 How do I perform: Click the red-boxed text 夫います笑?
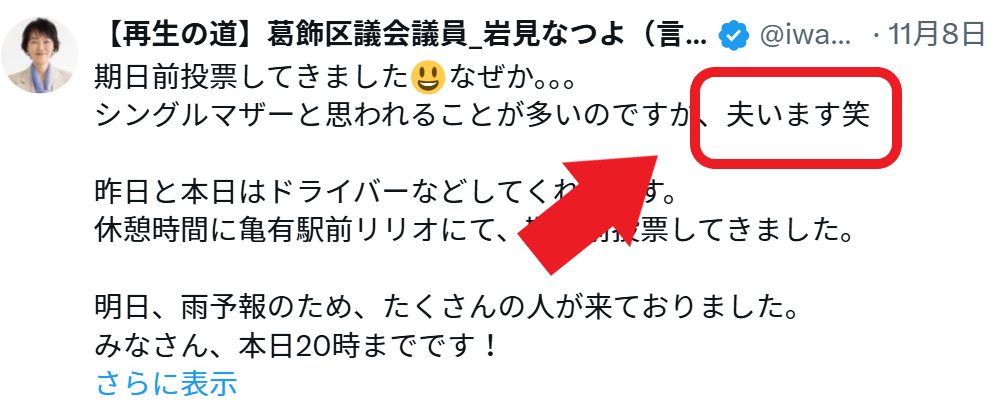pyautogui.click(x=798, y=117)
